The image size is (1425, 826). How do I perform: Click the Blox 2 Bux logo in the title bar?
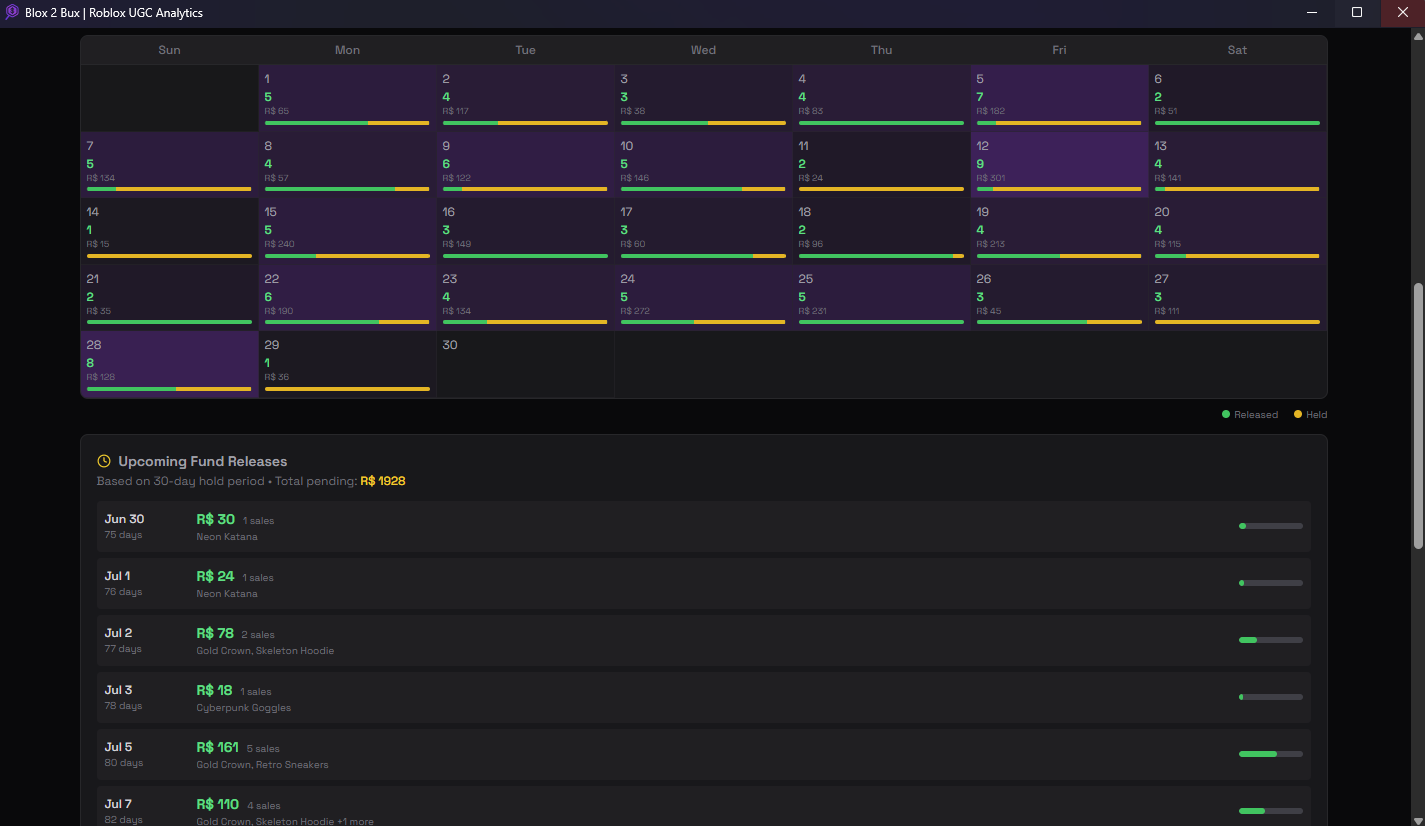point(11,13)
